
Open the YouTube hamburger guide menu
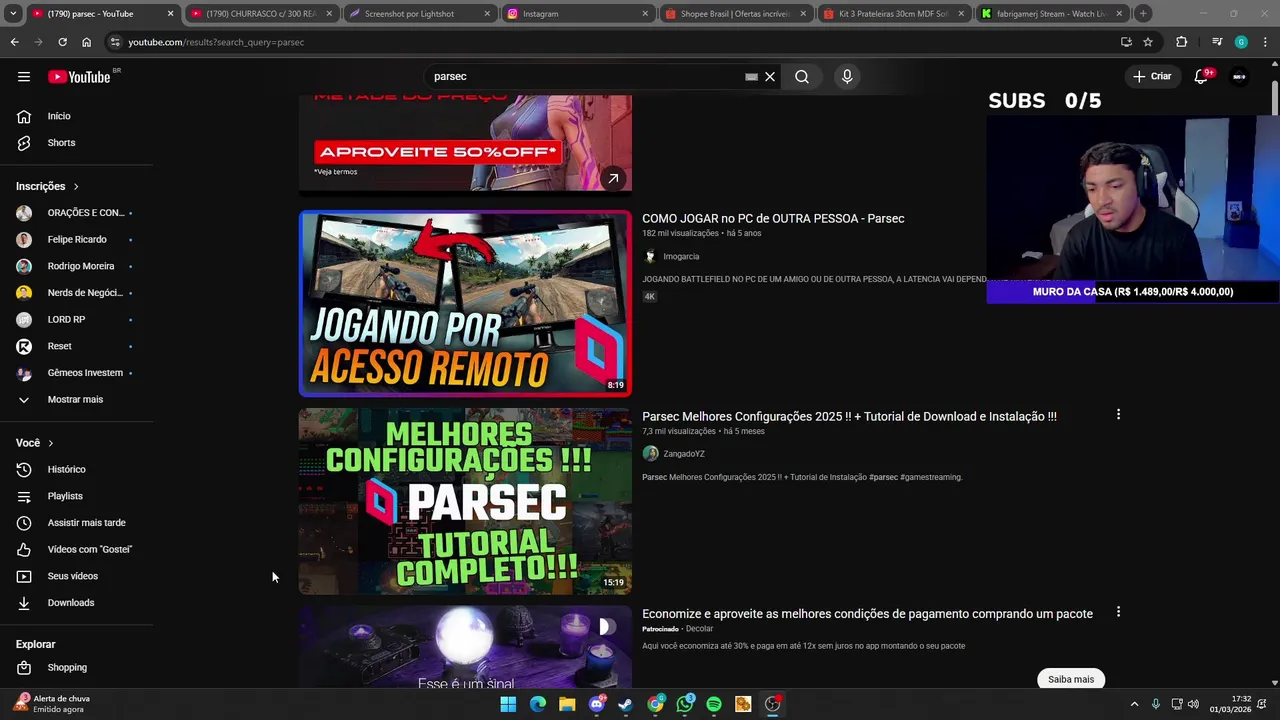pos(24,76)
